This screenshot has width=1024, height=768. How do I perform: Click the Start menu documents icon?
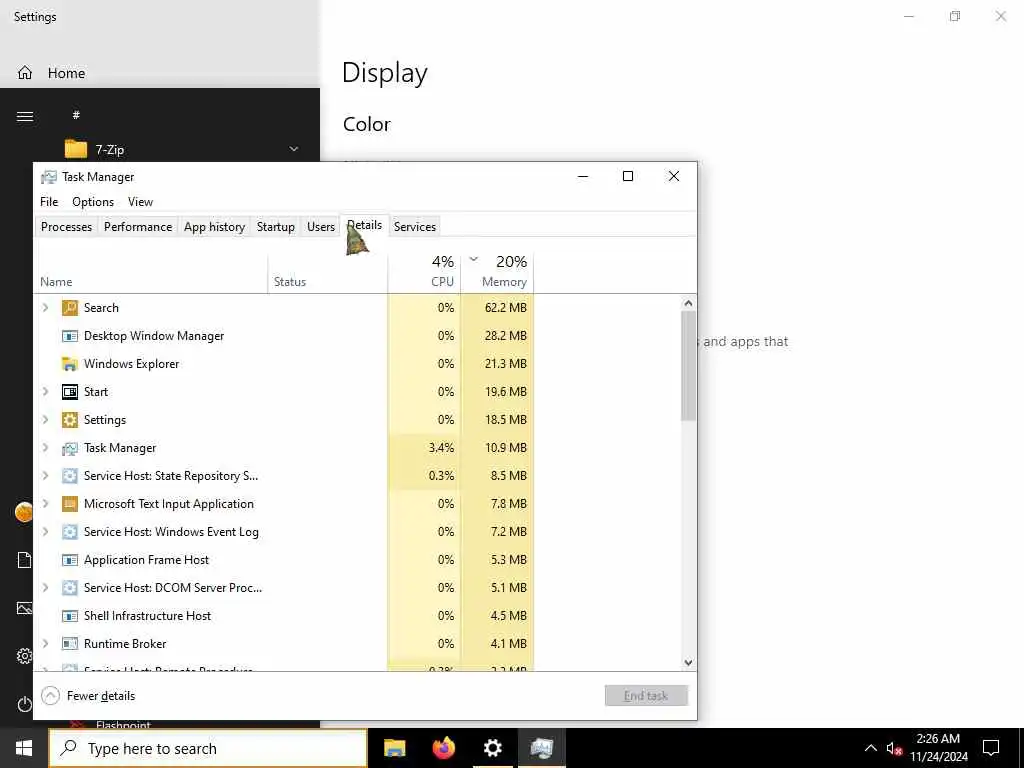point(24,560)
